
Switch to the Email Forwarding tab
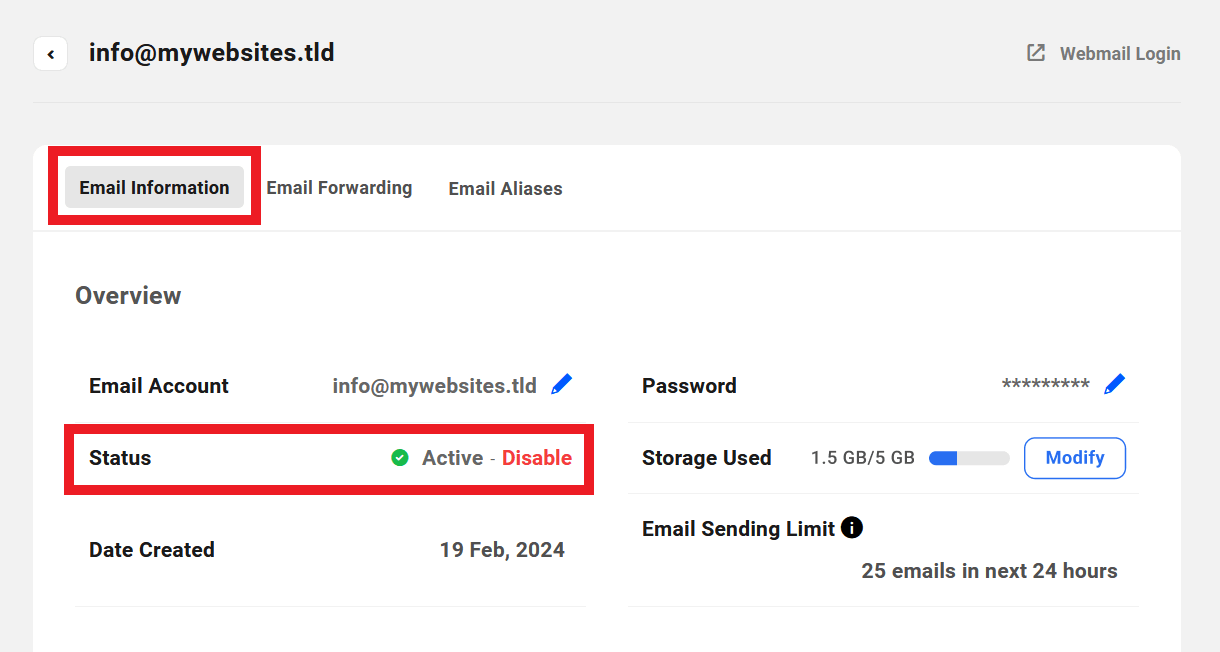pyautogui.click(x=339, y=187)
